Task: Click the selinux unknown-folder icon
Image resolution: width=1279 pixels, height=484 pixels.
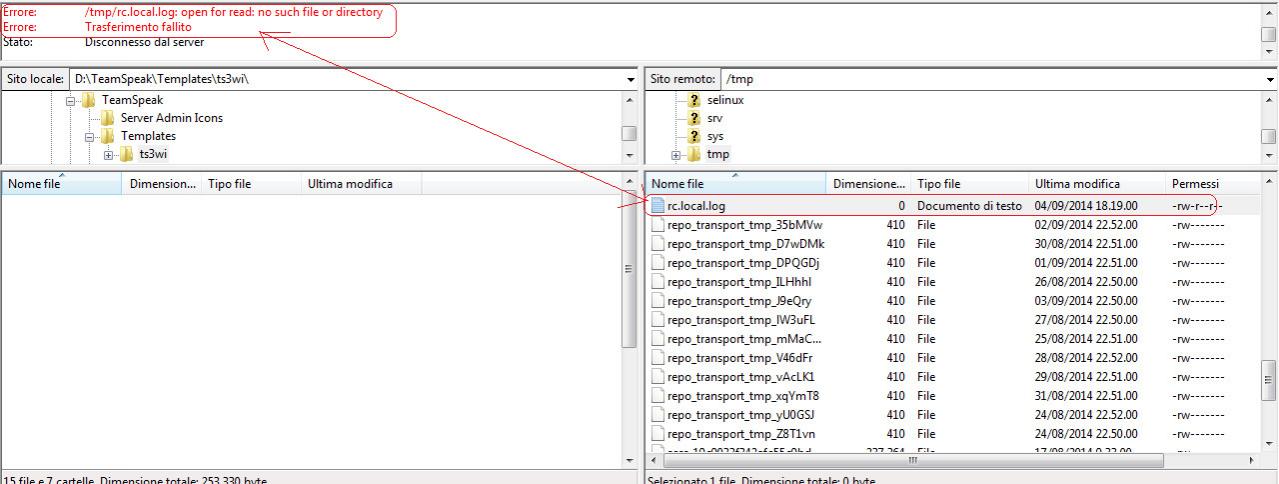Action: pyautogui.click(x=694, y=100)
